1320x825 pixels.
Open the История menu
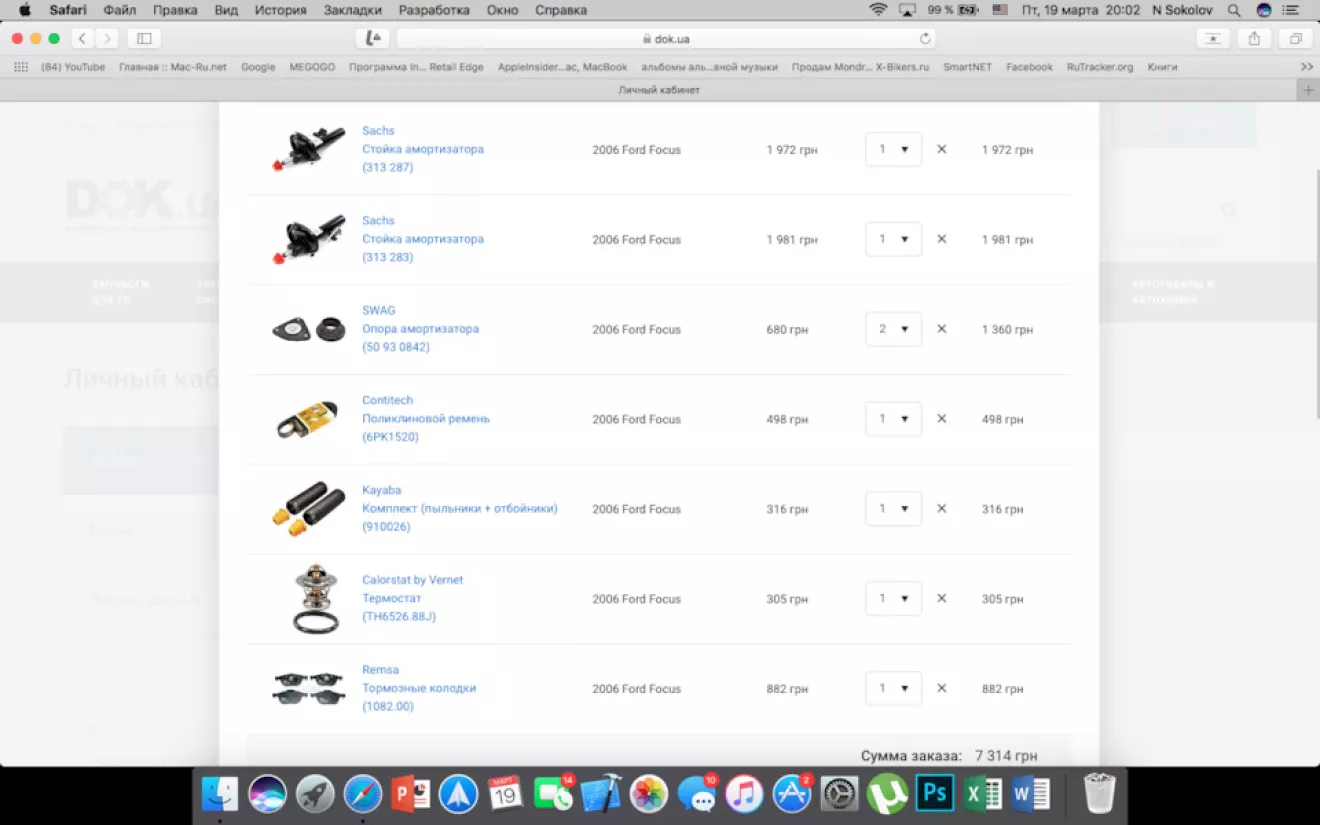(x=280, y=10)
